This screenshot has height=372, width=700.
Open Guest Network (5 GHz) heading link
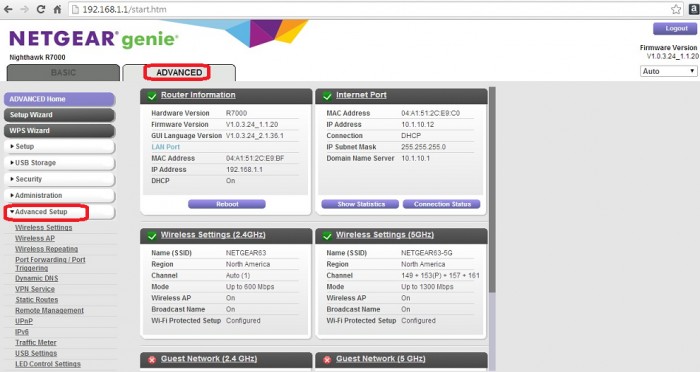pos(380,359)
